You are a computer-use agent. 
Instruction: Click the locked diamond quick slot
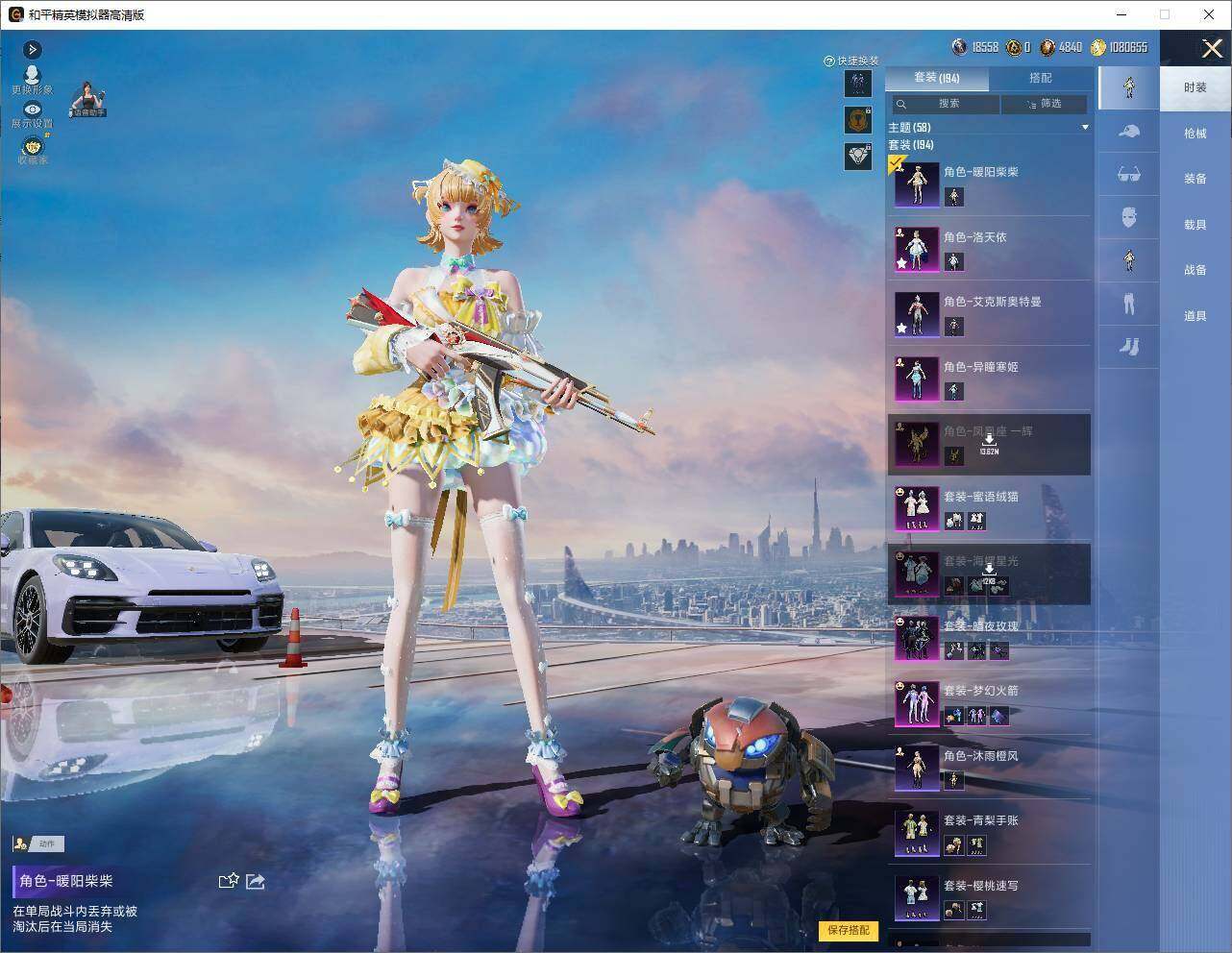point(857,156)
